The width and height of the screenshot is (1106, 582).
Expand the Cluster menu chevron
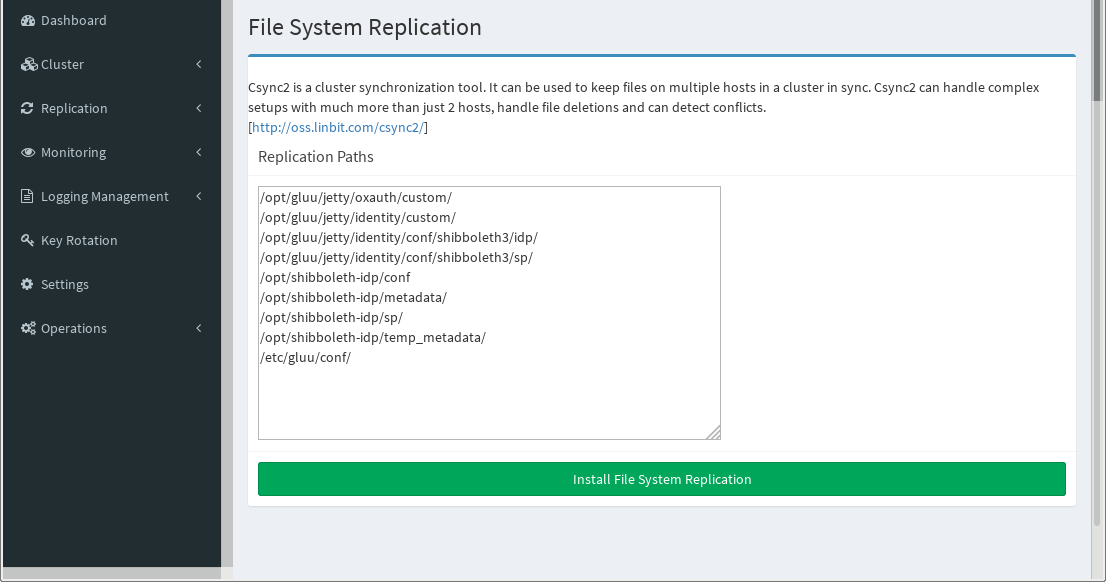(199, 64)
